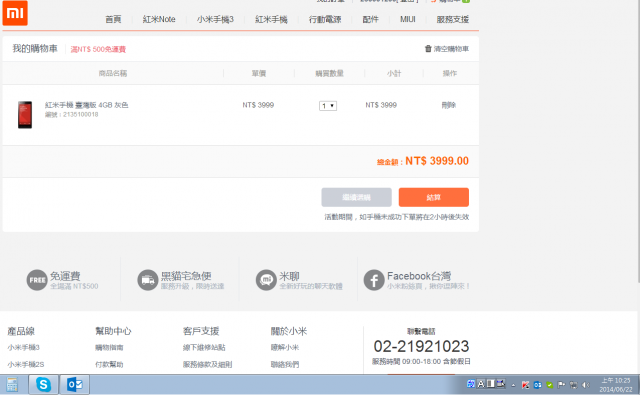Image resolution: width=640 pixels, height=395 pixels.
Task: Click footer link 線下維修站點
Action: point(204,347)
